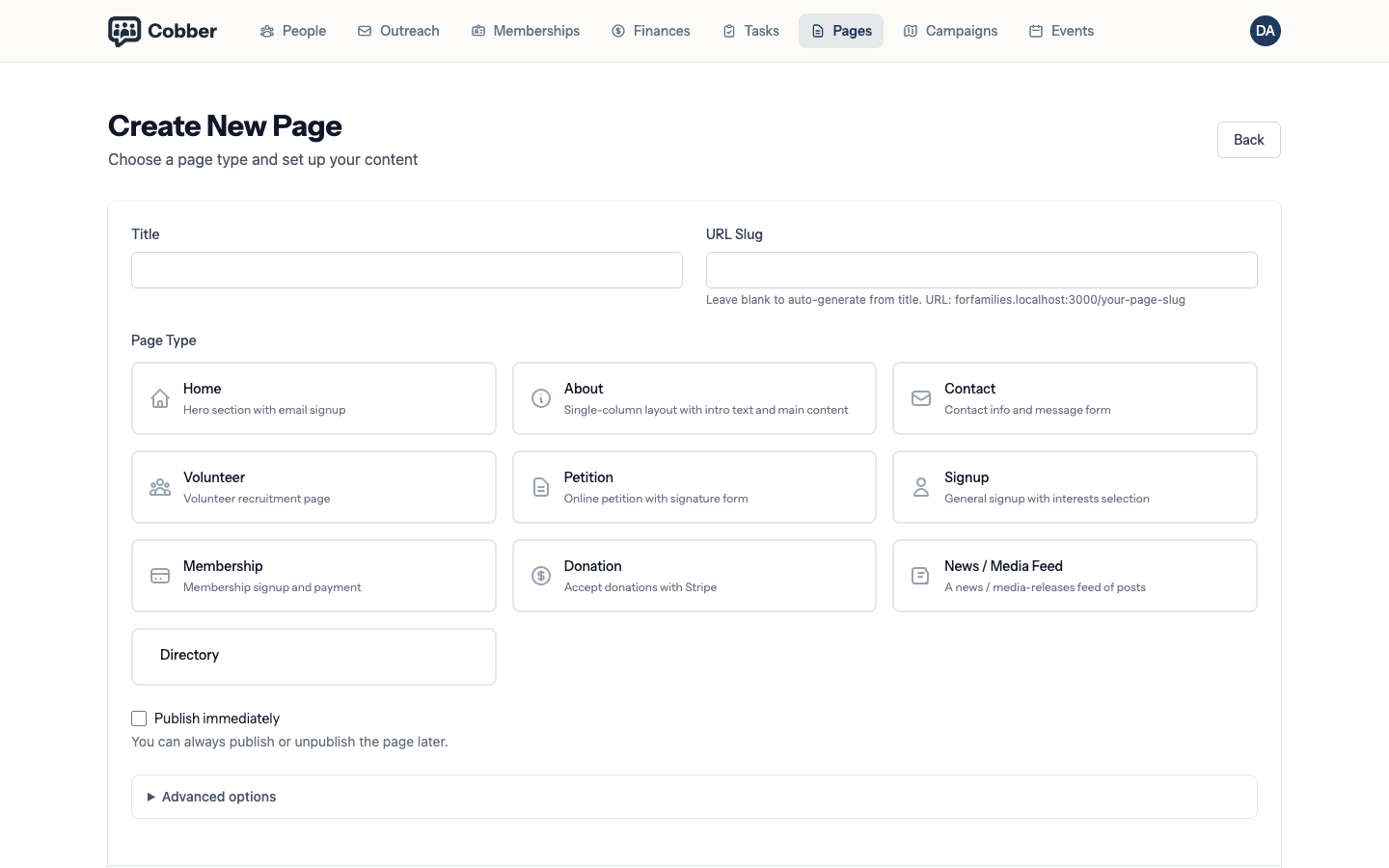Click the feed icon on News / Media Feed card

[x=921, y=576]
